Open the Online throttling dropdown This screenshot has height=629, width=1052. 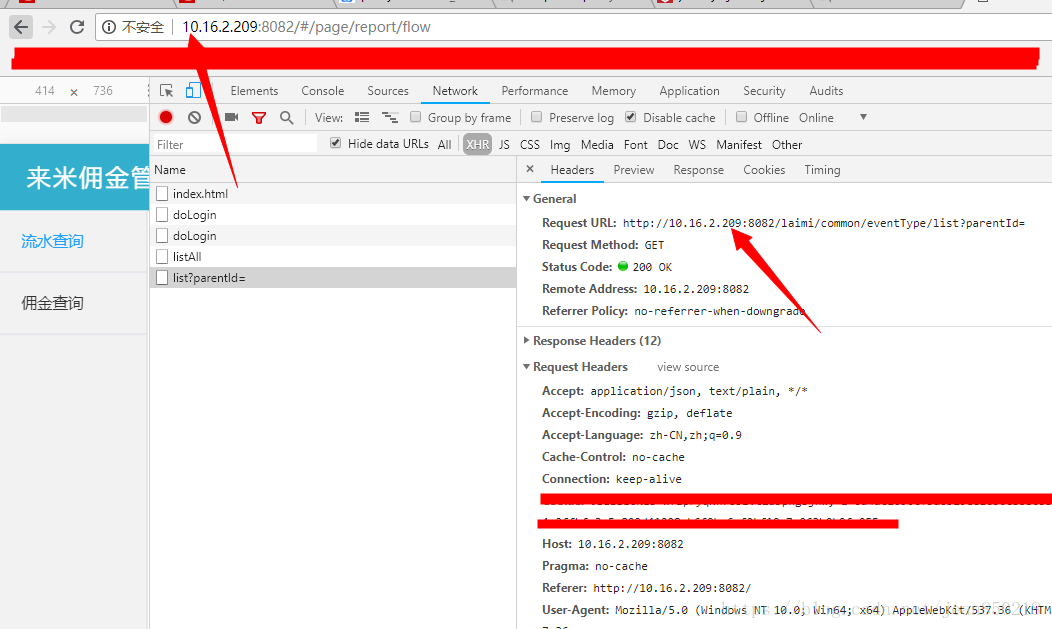tap(833, 117)
